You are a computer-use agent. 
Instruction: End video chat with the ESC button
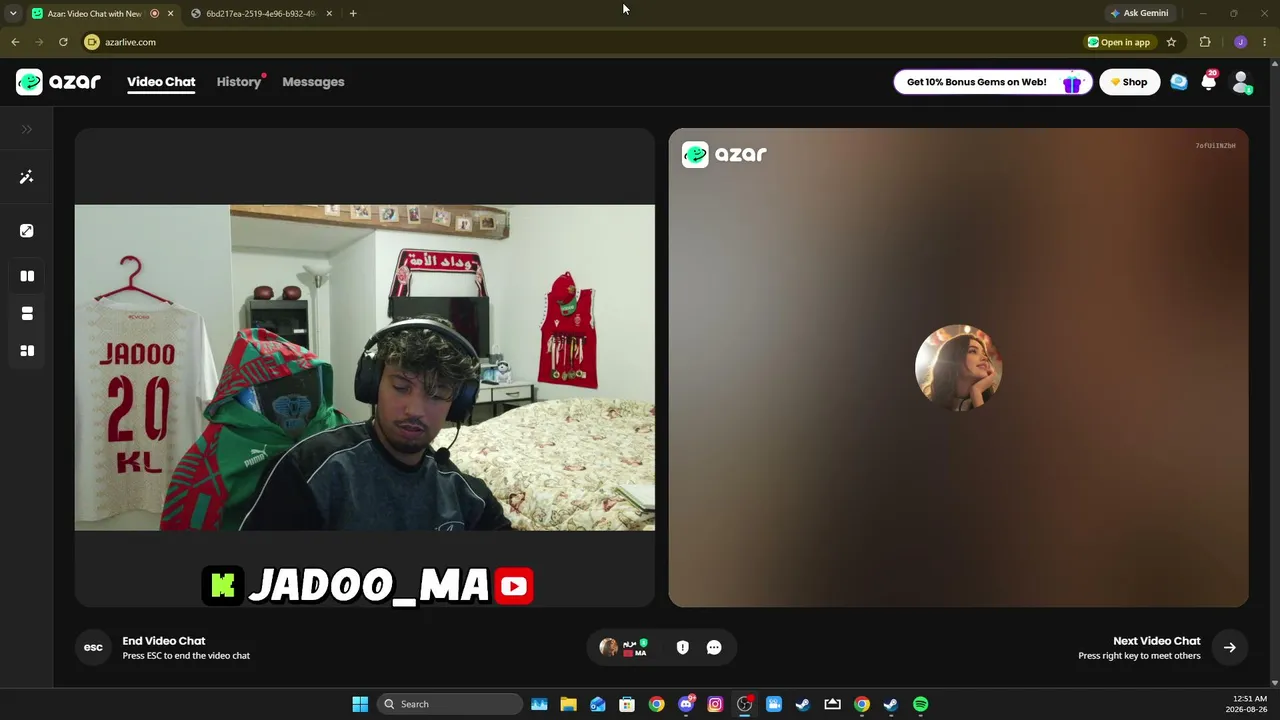click(93, 647)
